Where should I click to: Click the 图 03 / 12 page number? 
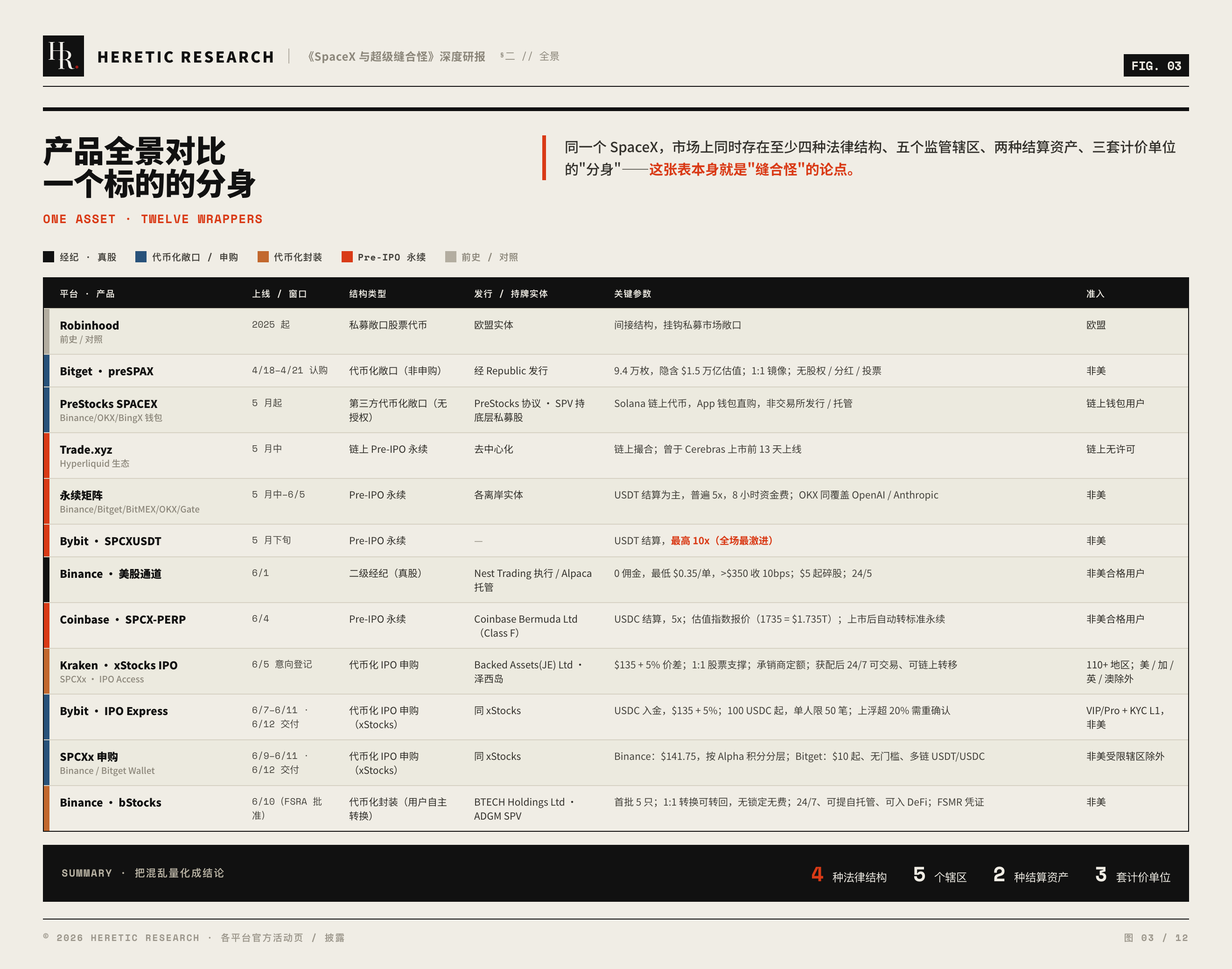click(1156, 938)
